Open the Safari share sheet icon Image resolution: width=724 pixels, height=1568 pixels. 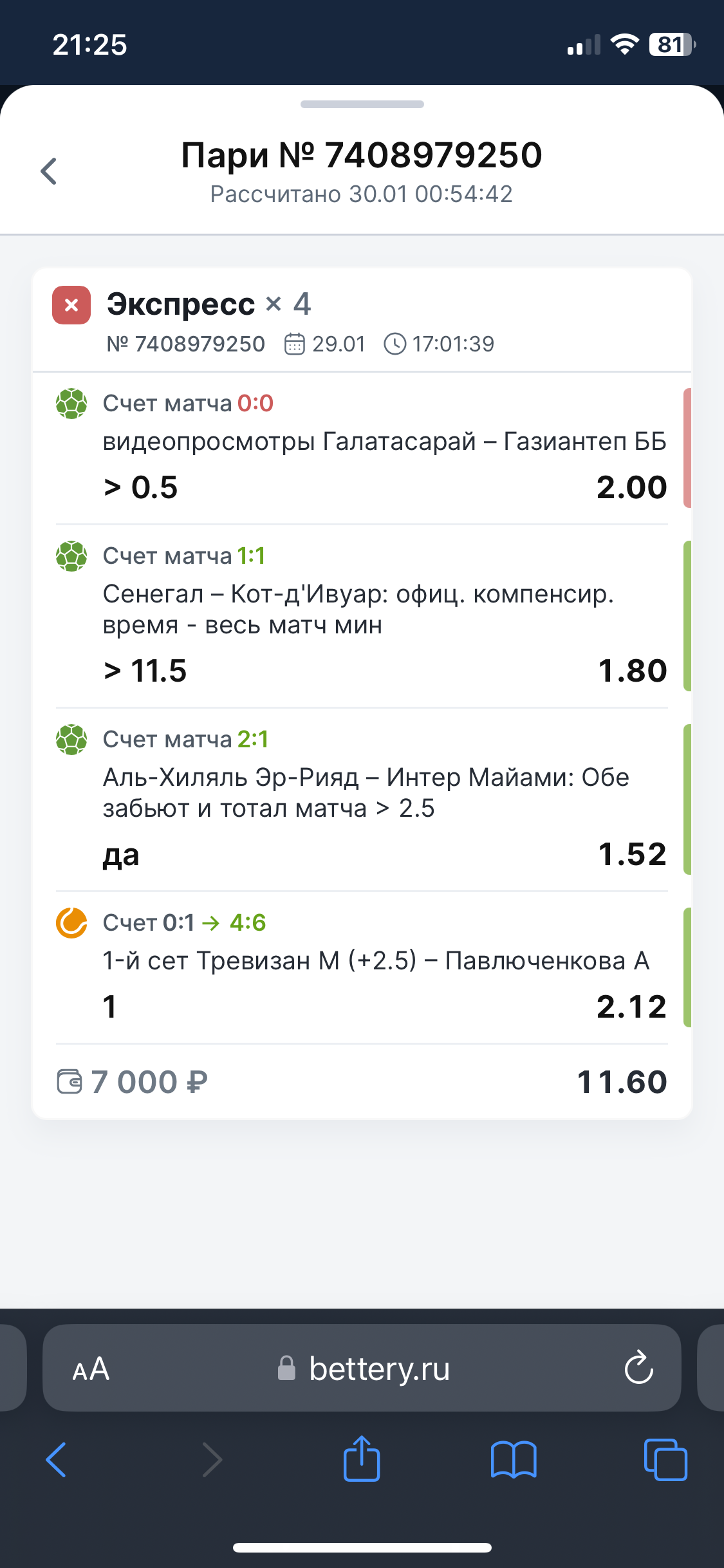(x=362, y=1459)
